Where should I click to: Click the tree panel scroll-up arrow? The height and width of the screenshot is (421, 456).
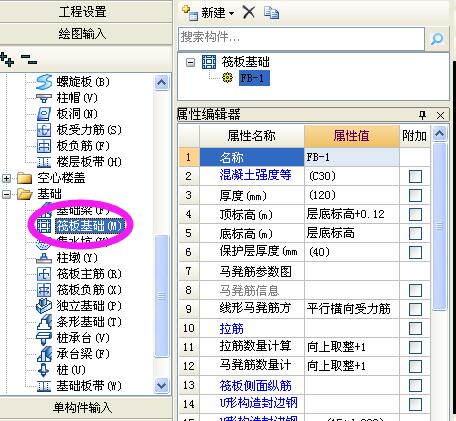[x=162, y=82]
